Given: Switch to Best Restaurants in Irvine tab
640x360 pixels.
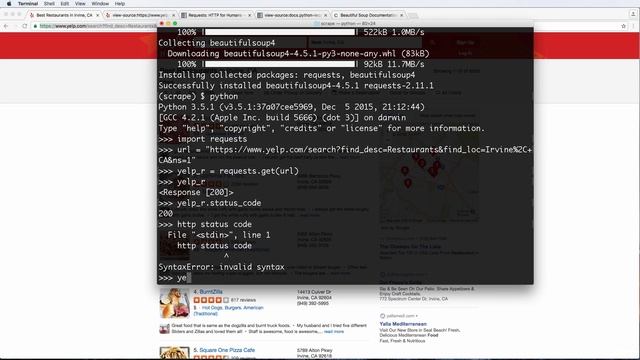Looking at the screenshot, I should (x=64, y=15).
